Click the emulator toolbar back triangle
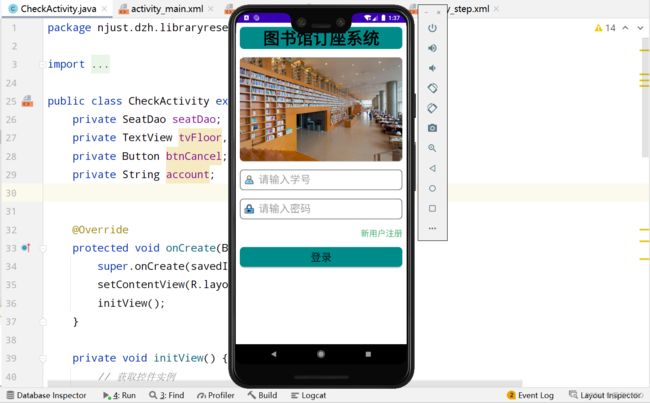 (x=432, y=168)
